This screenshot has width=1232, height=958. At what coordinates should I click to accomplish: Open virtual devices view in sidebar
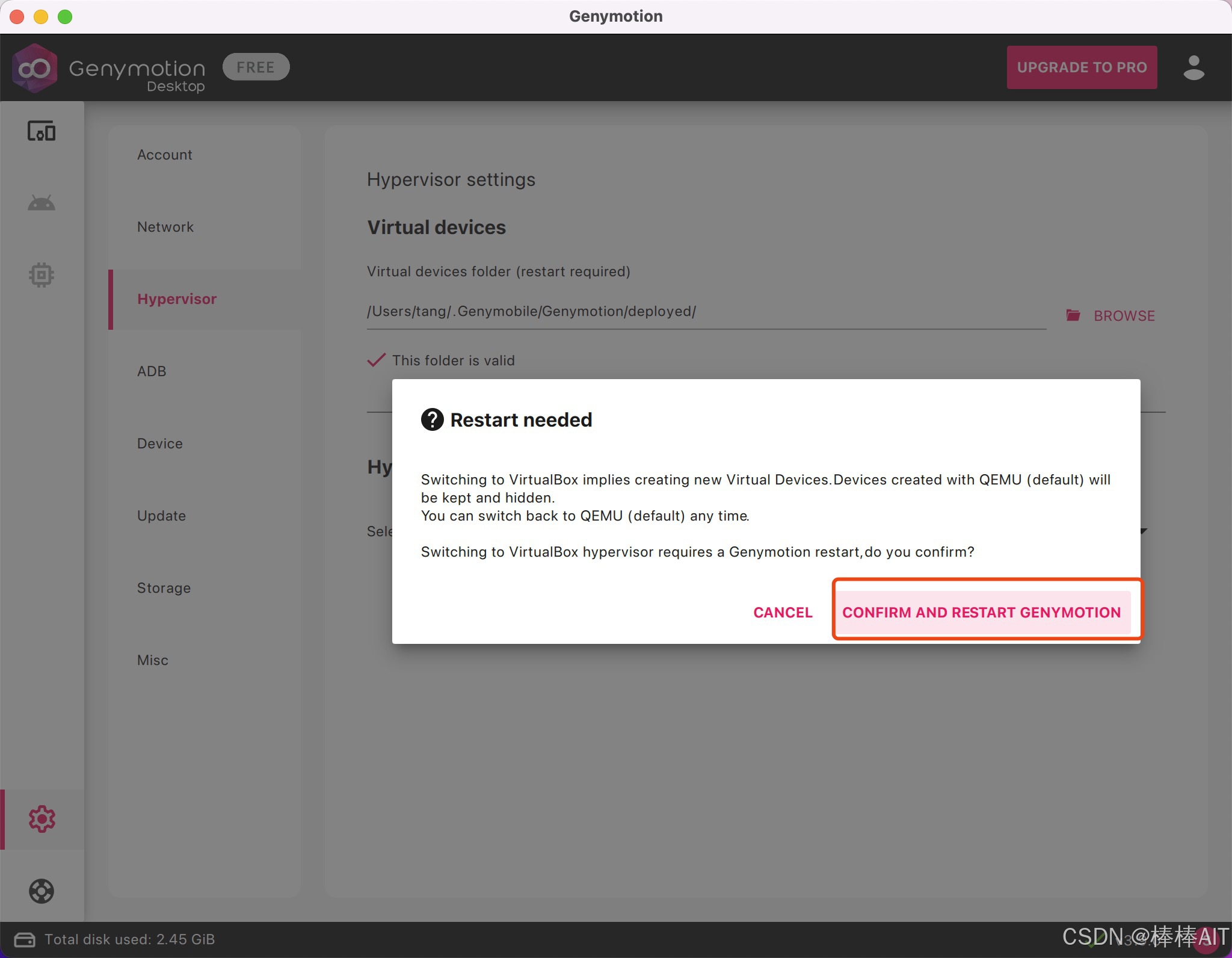coord(42,131)
